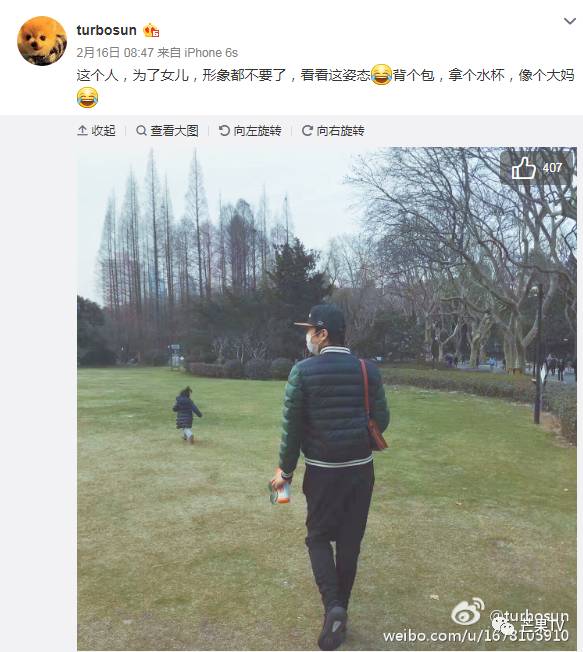The height and width of the screenshot is (652, 583).
Task: Collapse the image with 收起
Action: coord(96,131)
